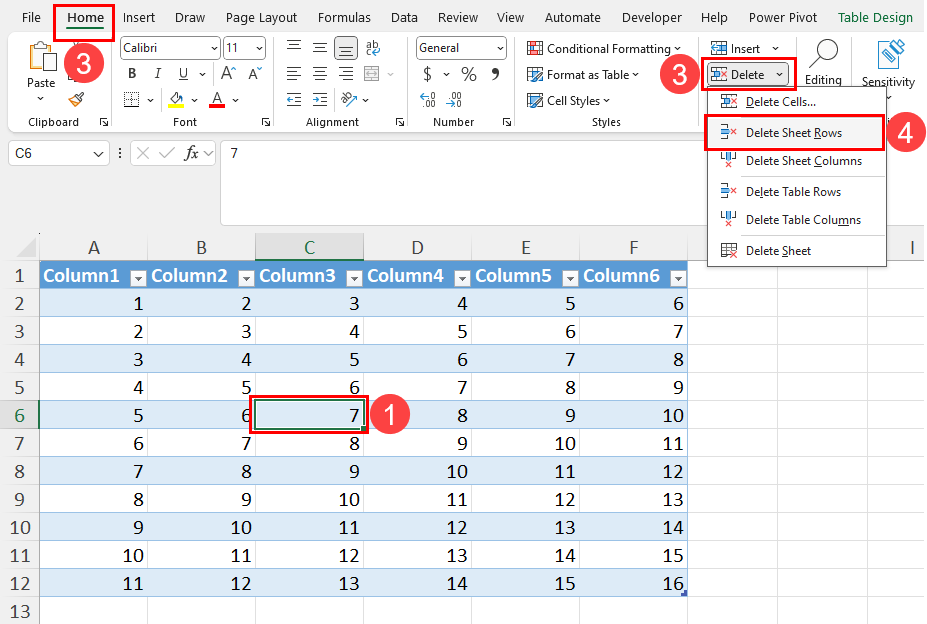The height and width of the screenshot is (624, 927).
Task: Expand the Paste options arrow
Action: (x=40, y=99)
